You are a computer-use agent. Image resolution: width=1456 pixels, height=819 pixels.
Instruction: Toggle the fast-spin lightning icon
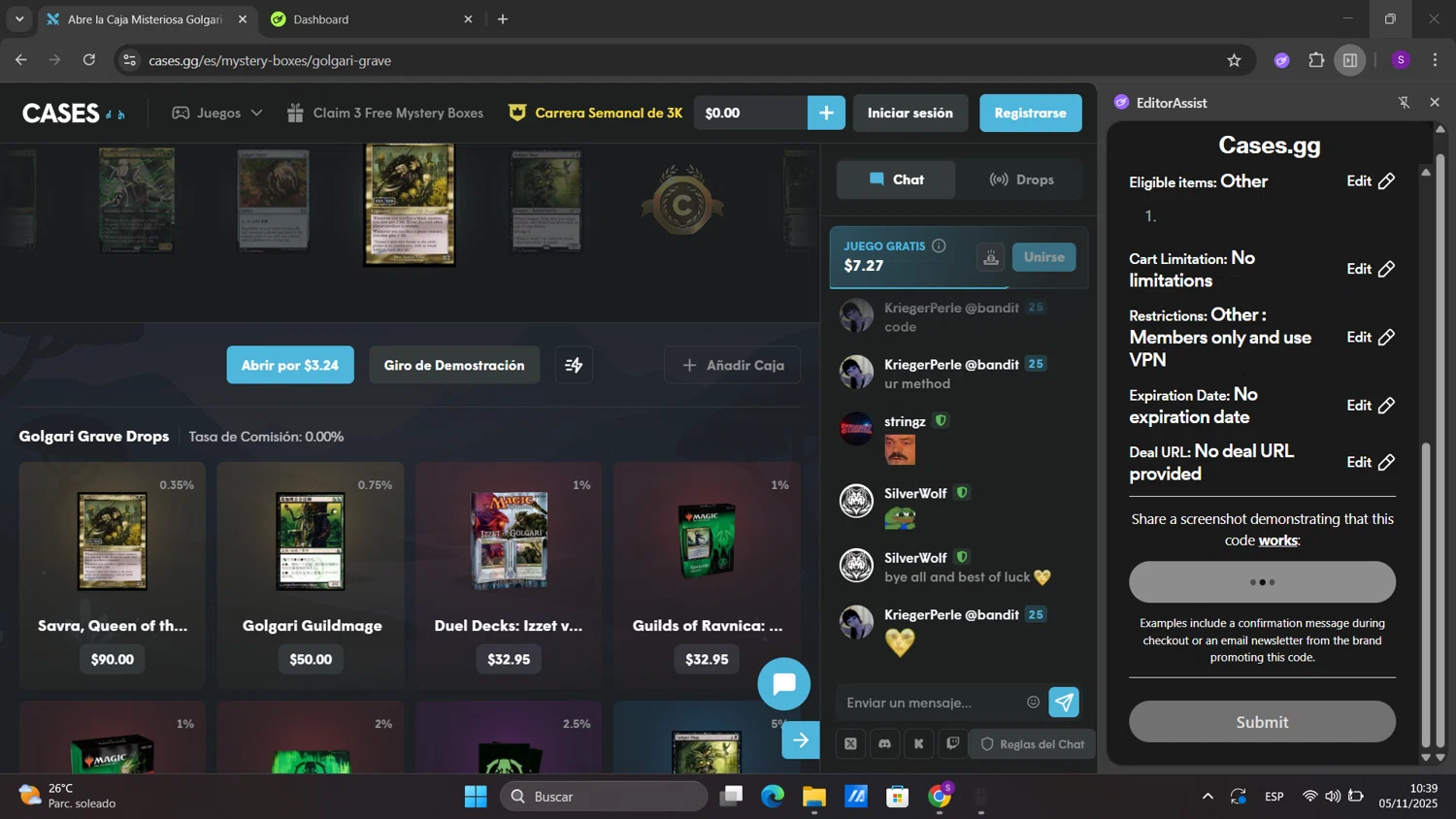(x=574, y=365)
